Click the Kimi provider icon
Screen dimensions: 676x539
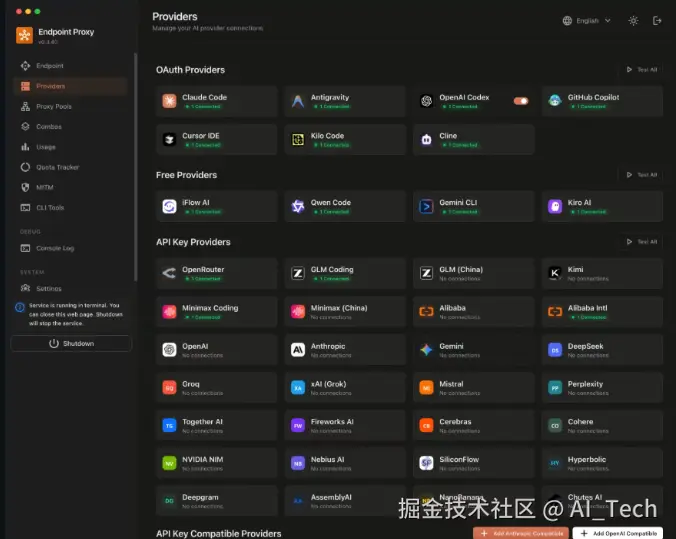[x=554, y=273]
